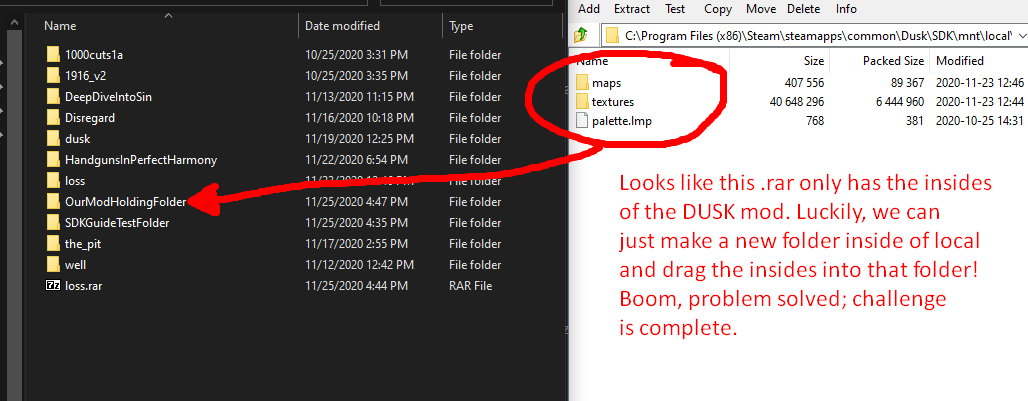Open Info in the 7-Zip toolbar
1028x401 pixels.
846,9
